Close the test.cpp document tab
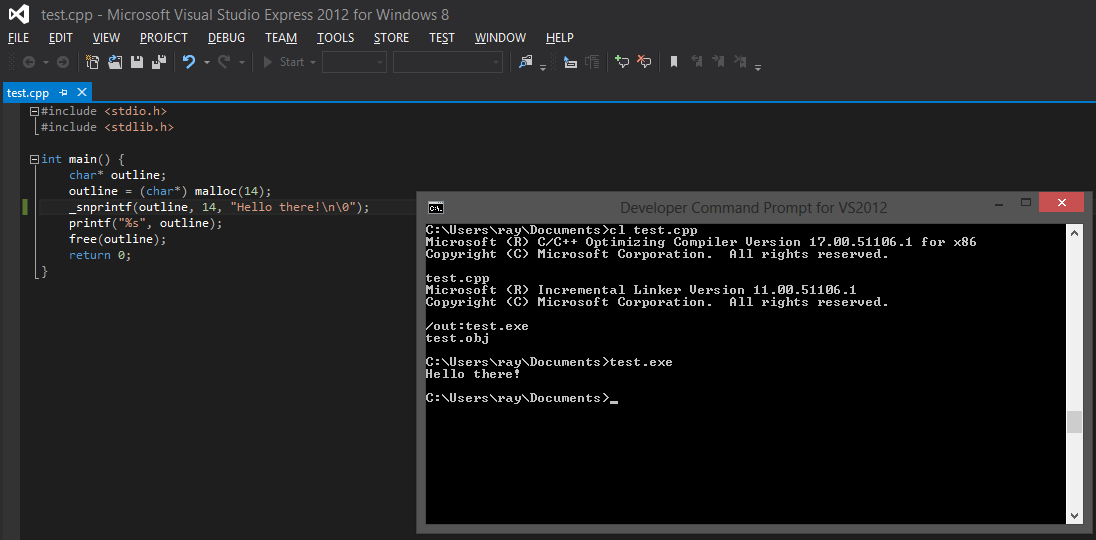Screen dimensions: 1096x540 click(82, 92)
